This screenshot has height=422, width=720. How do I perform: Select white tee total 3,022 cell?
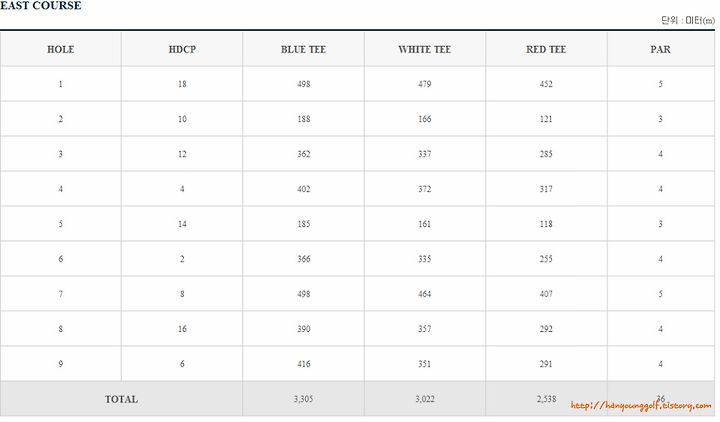(x=425, y=399)
